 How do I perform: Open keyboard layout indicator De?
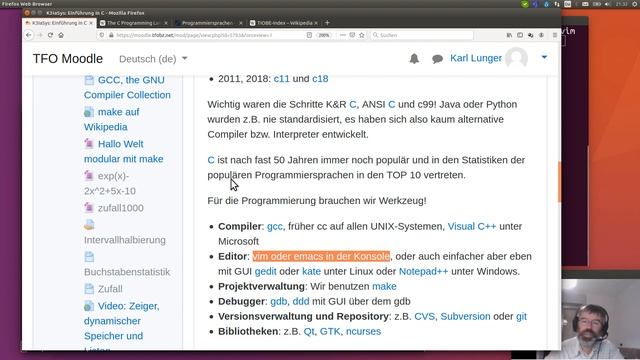coord(567,4)
